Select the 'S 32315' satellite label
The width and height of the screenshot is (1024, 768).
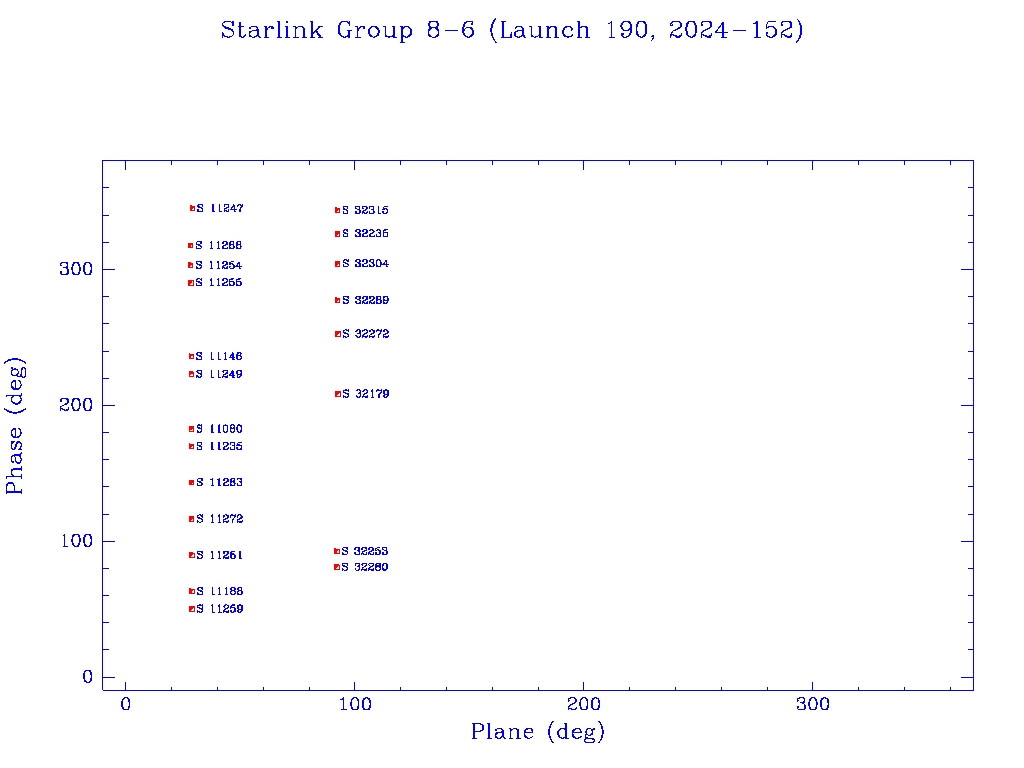pos(366,210)
